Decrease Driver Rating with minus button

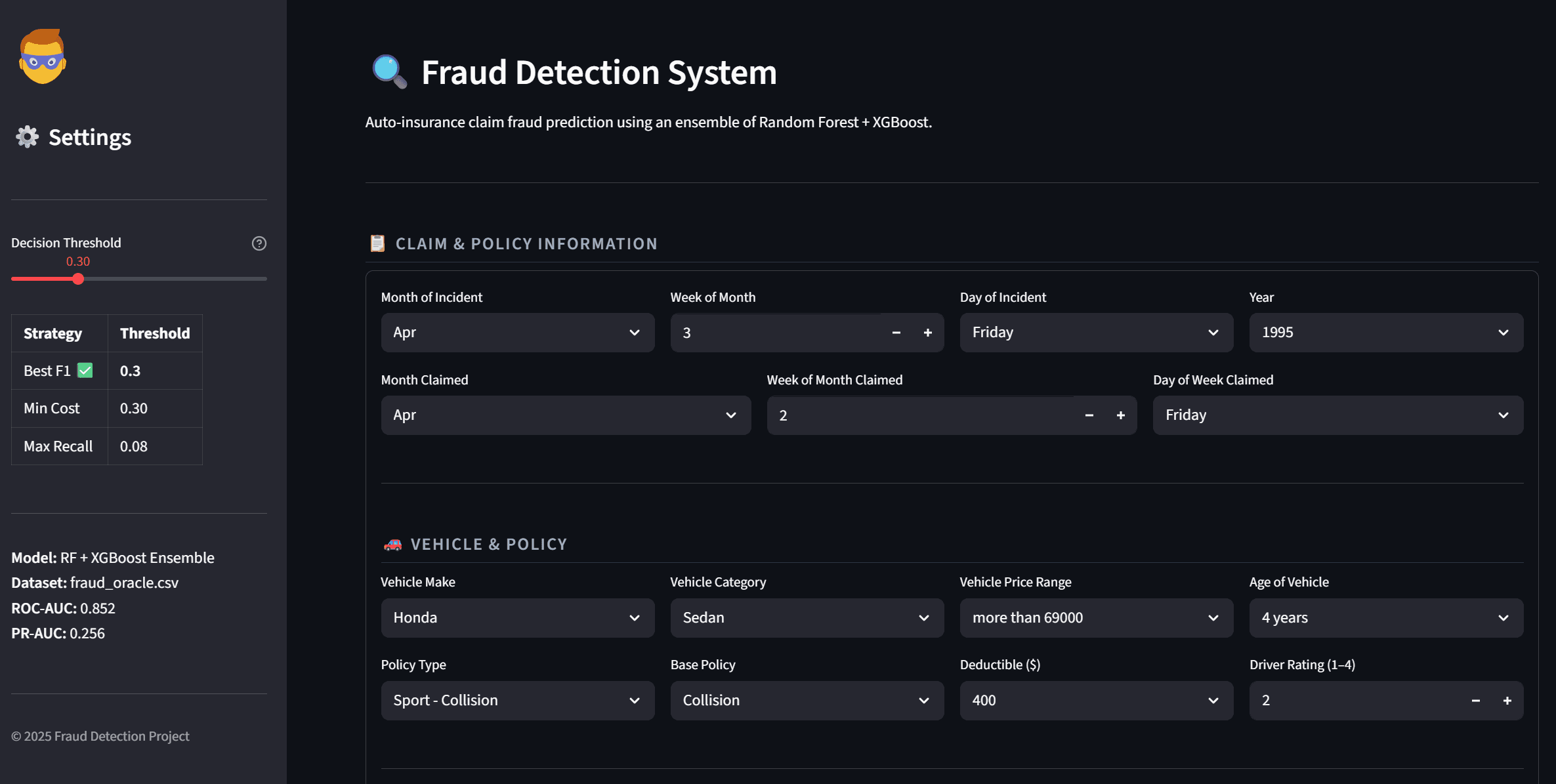point(1476,701)
